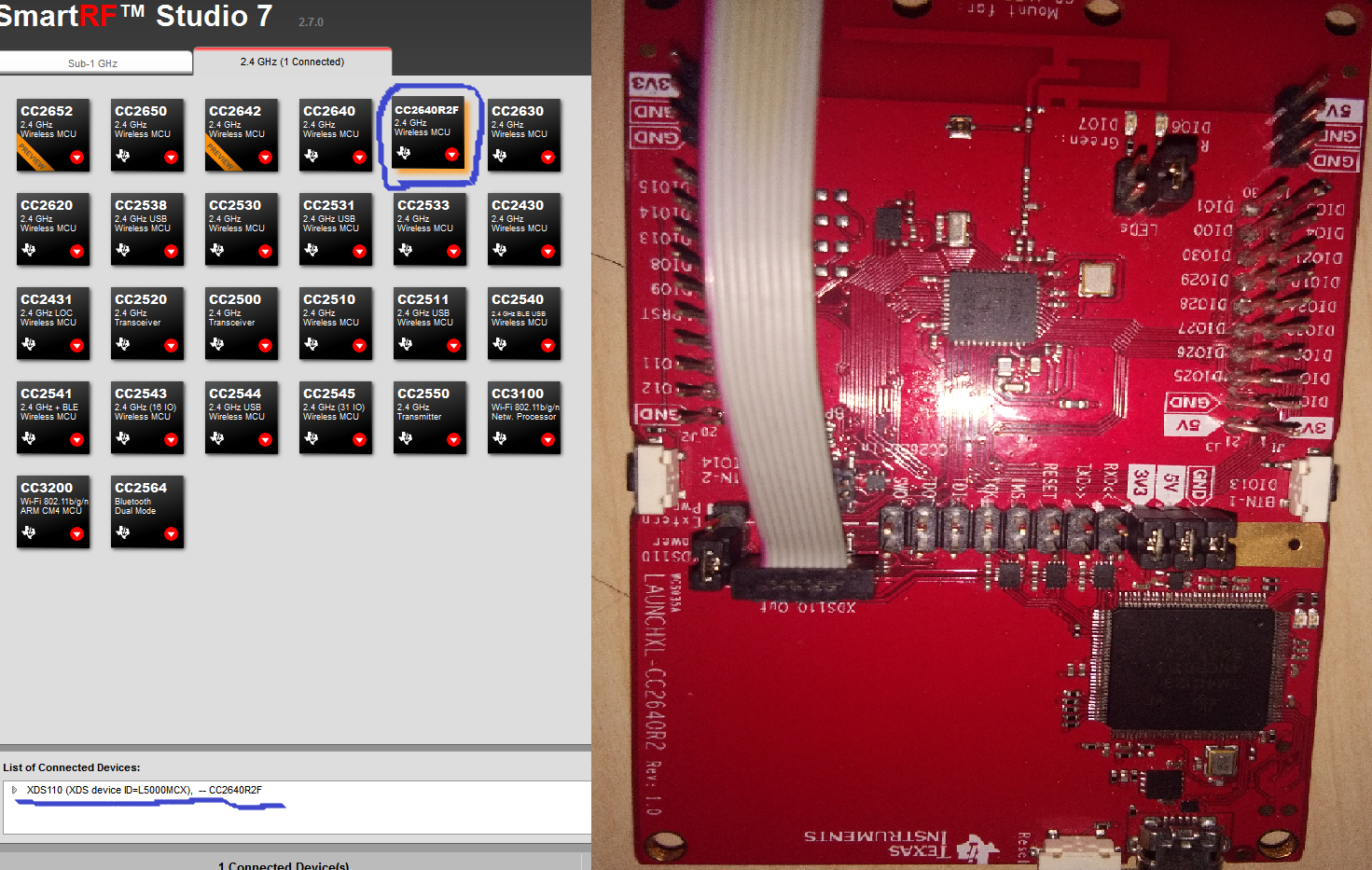Select the CC2543 device tile
1372x870 pixels.
coord(147,418)
